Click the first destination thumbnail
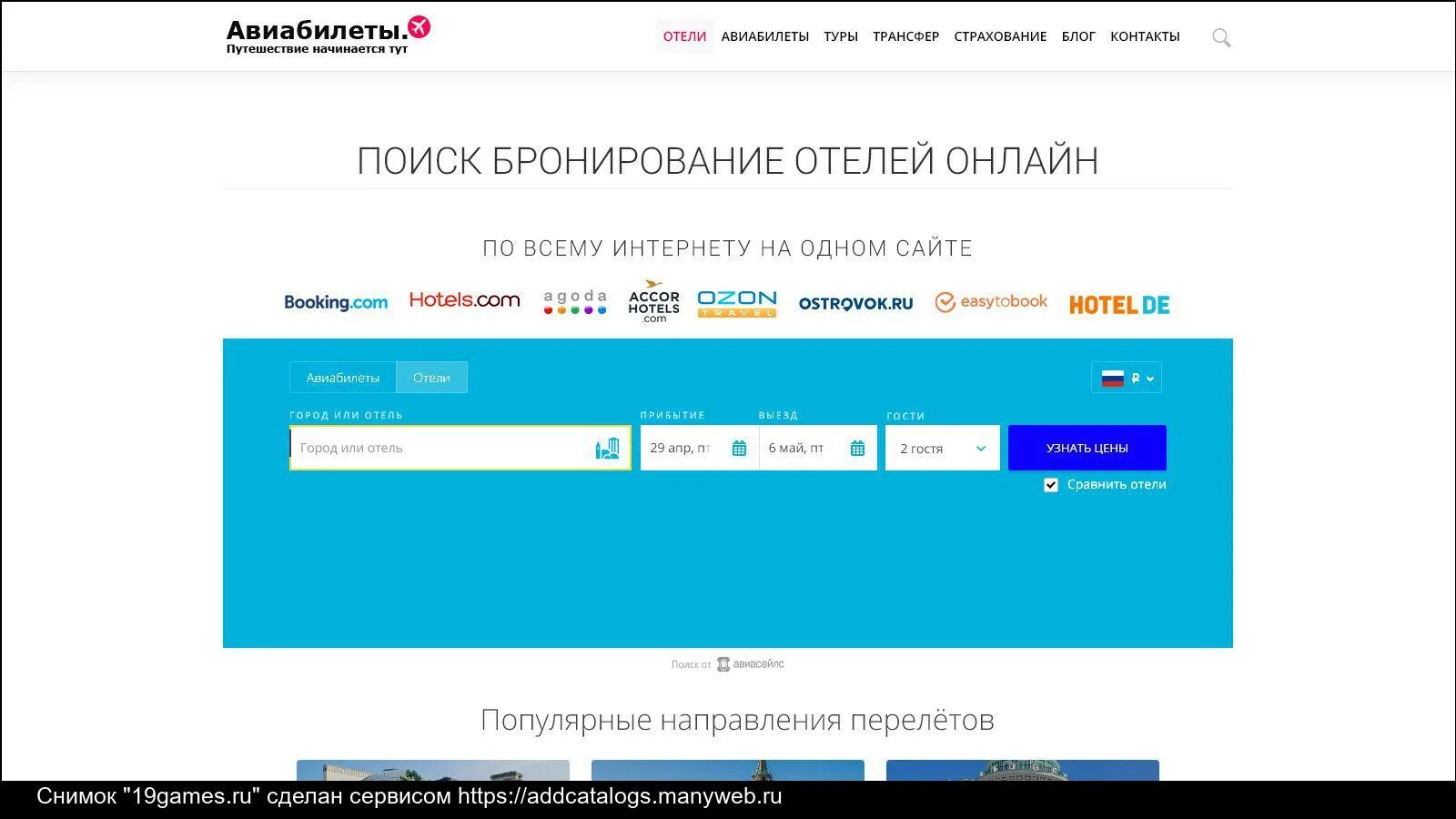 coord(433,771)
